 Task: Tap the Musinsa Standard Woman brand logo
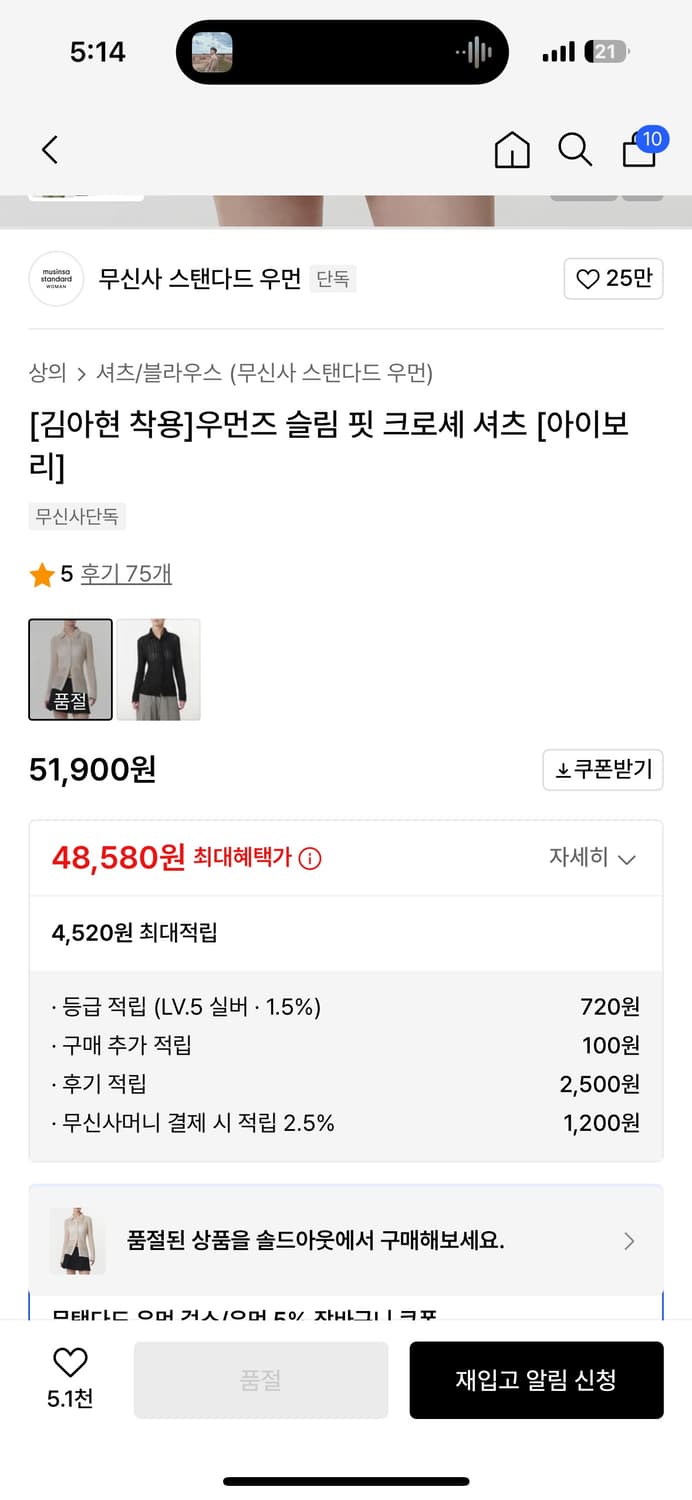coord(56,279)
